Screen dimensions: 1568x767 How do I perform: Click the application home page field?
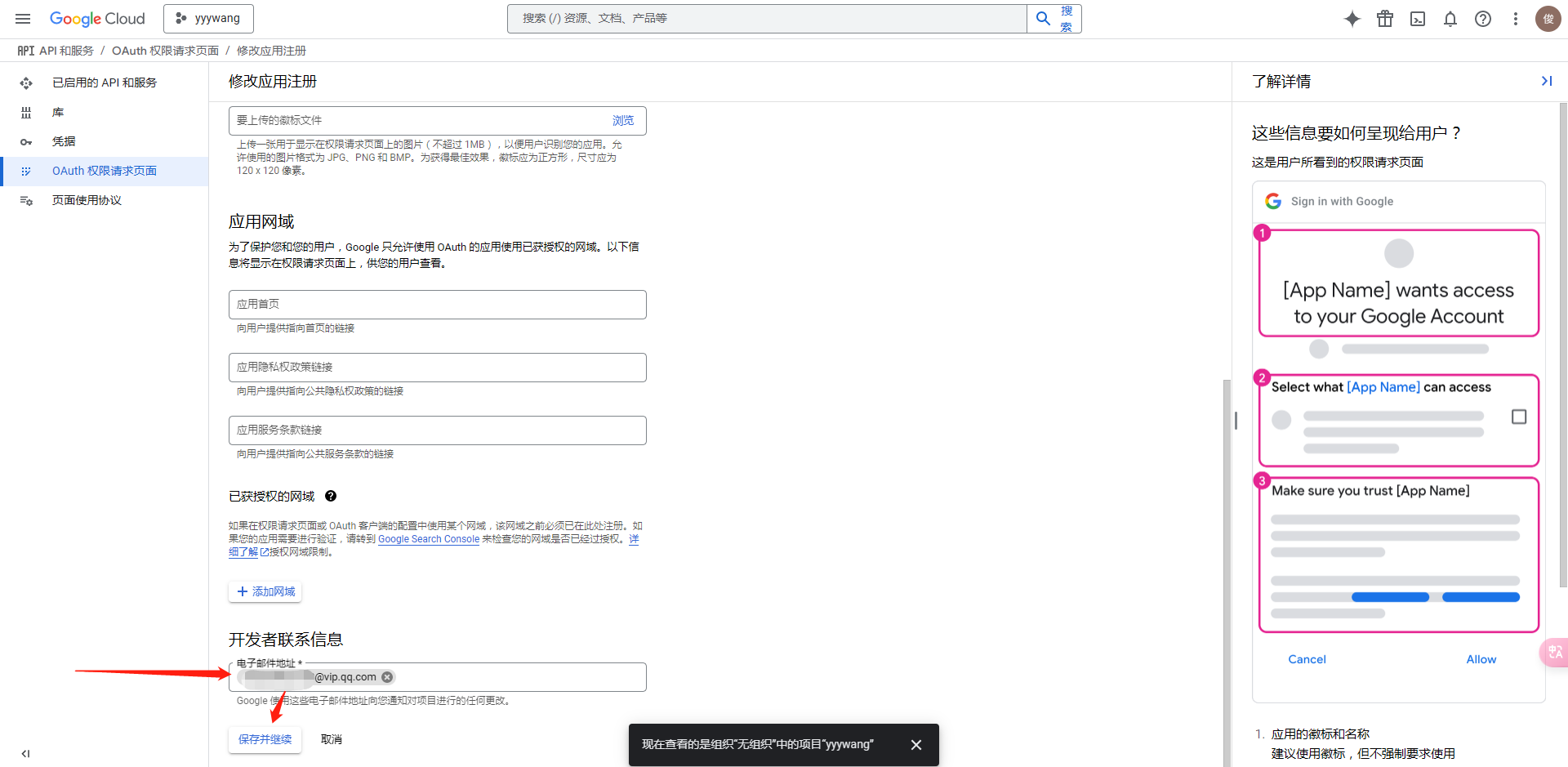point(437,305)
